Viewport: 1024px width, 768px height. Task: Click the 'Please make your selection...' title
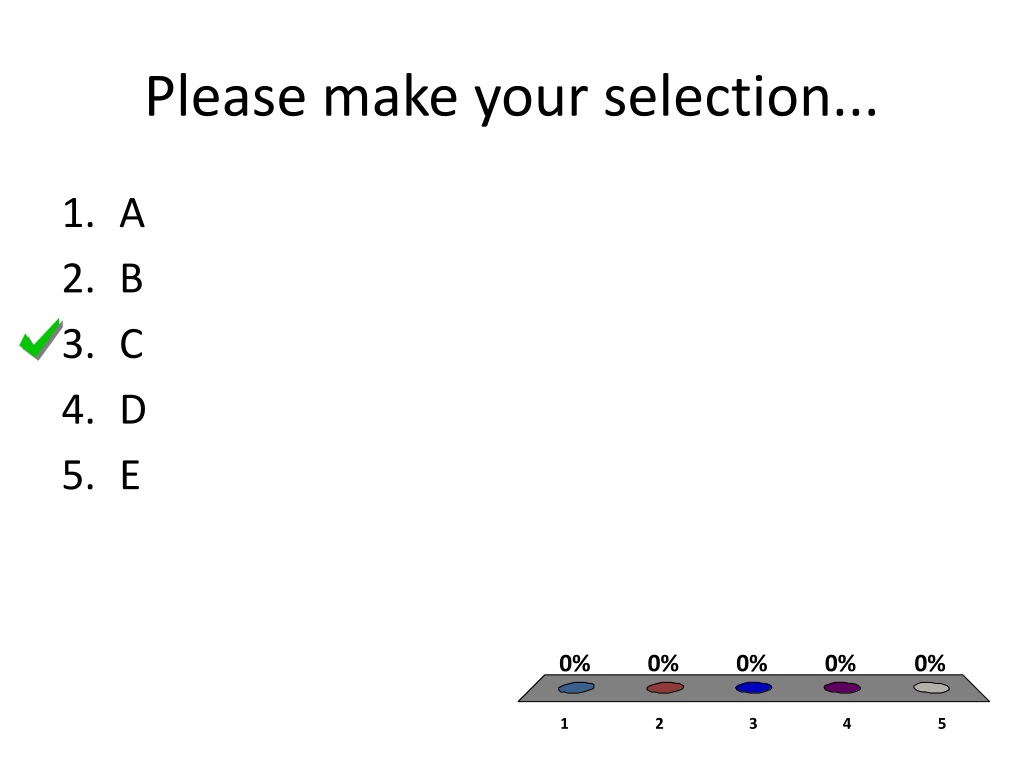511,98
